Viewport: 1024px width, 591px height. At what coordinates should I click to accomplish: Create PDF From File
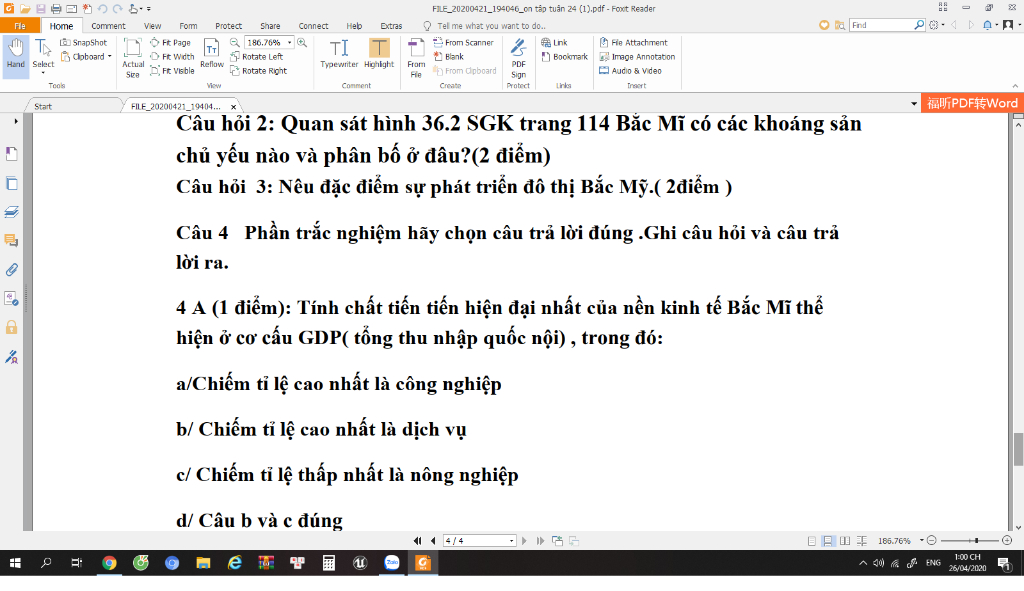416,57
